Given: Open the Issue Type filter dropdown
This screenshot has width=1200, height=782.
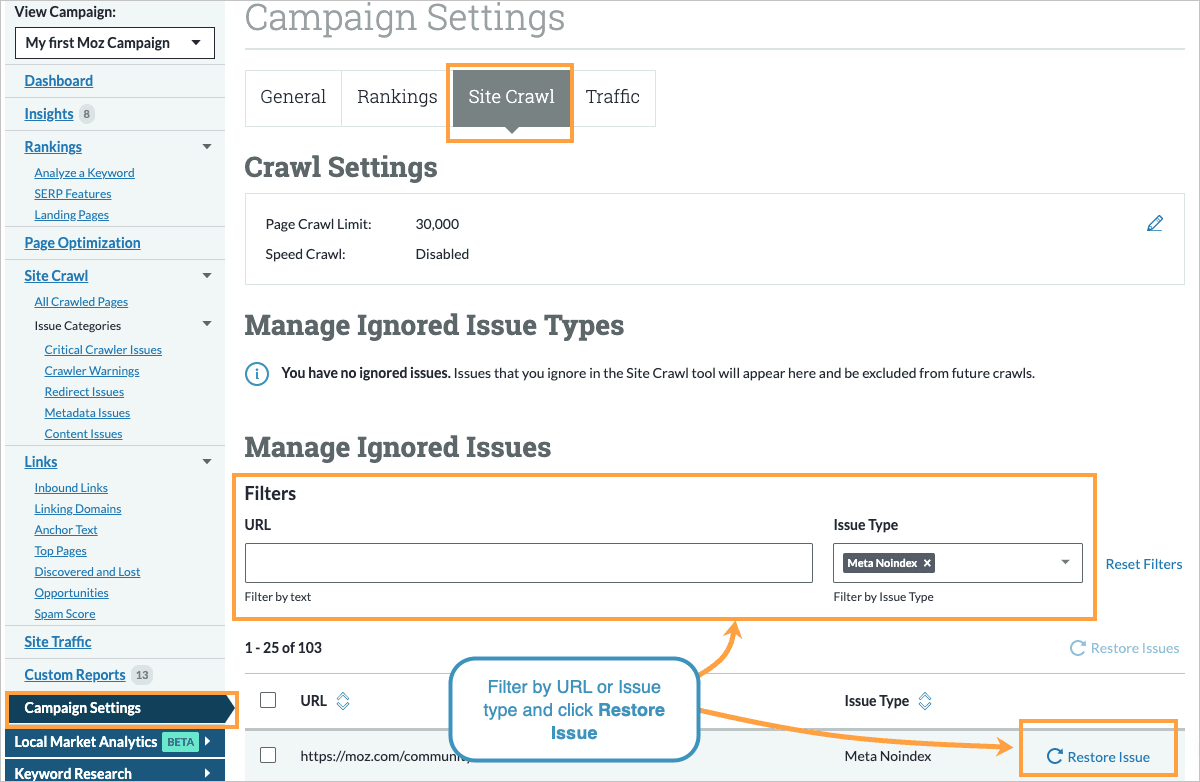Looking at the screenshot, I should click(x=1066, y=563).
